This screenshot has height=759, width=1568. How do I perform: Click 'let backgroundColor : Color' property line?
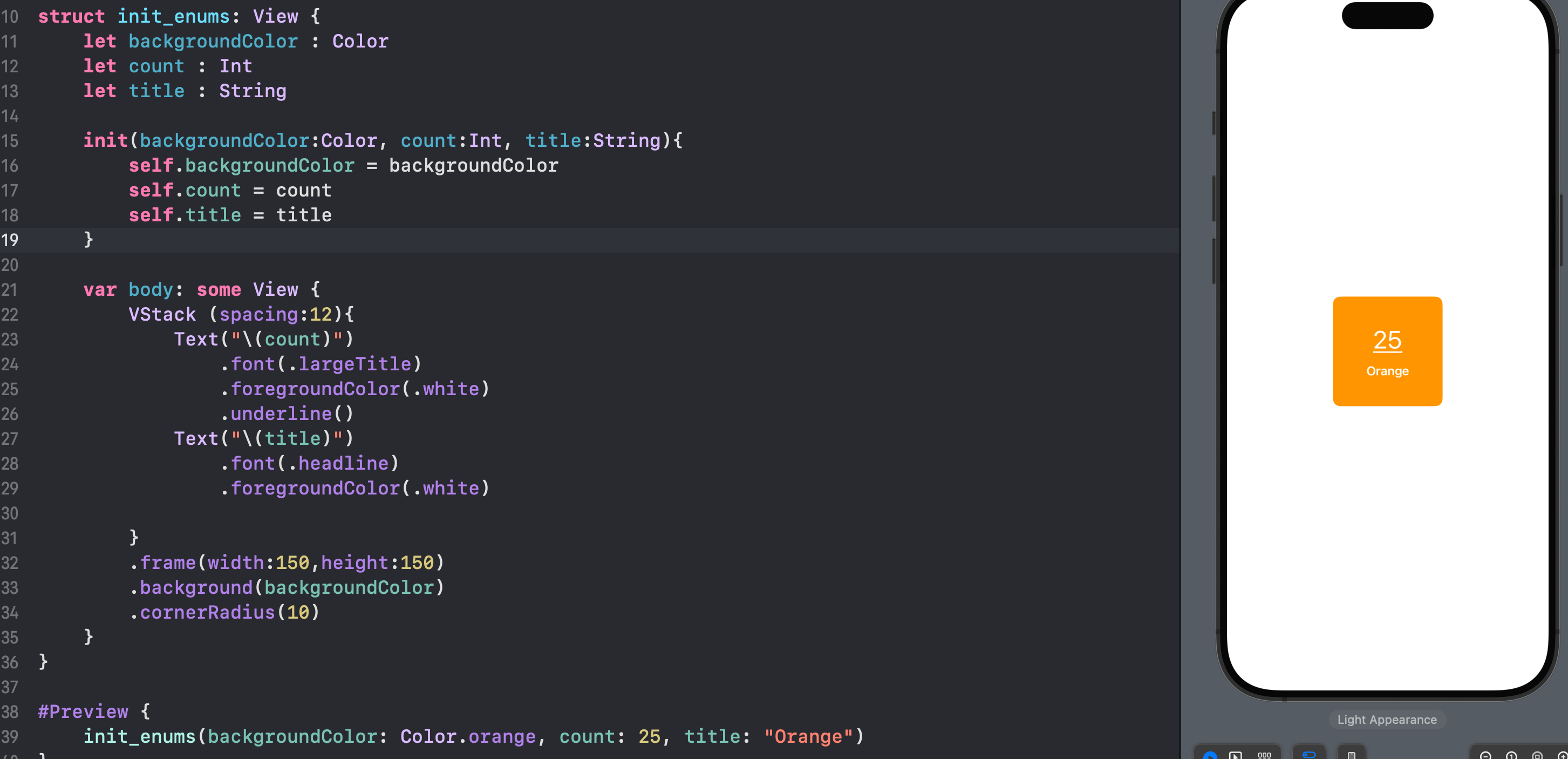pyautogui.click(x=236, y=42)
